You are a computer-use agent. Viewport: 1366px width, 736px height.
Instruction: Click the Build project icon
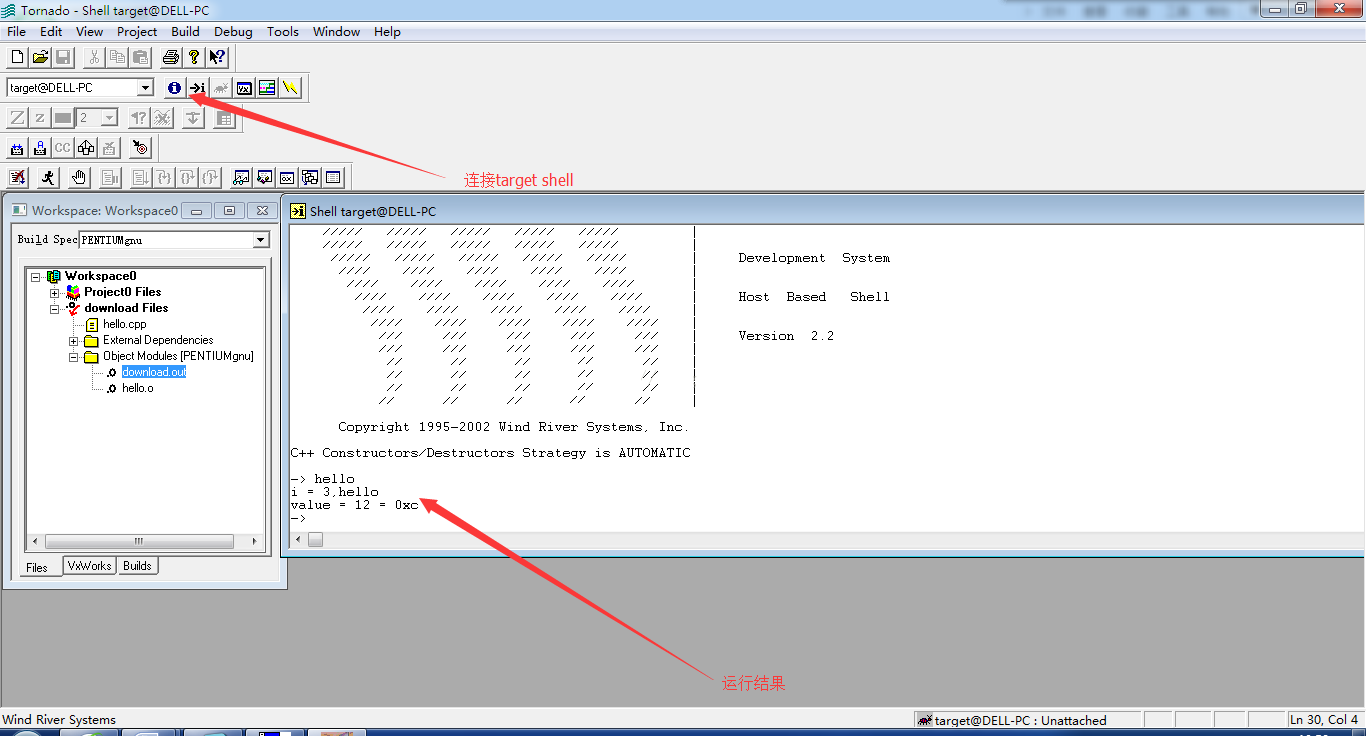(x=17, y=148)
